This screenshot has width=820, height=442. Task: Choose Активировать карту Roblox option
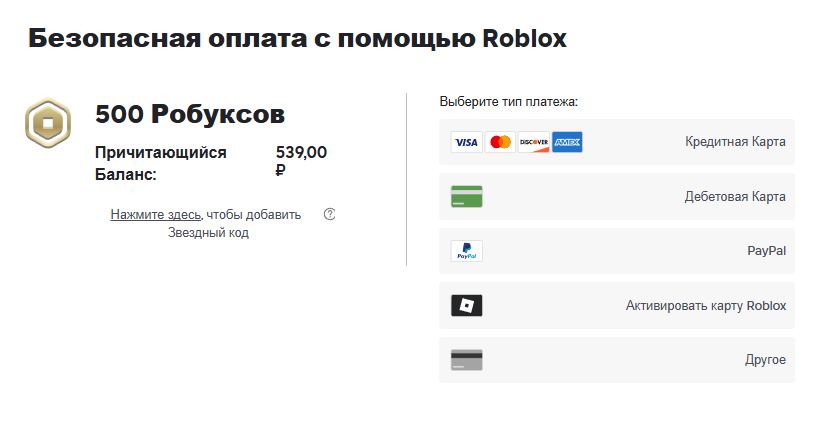[x=617, y=305]
